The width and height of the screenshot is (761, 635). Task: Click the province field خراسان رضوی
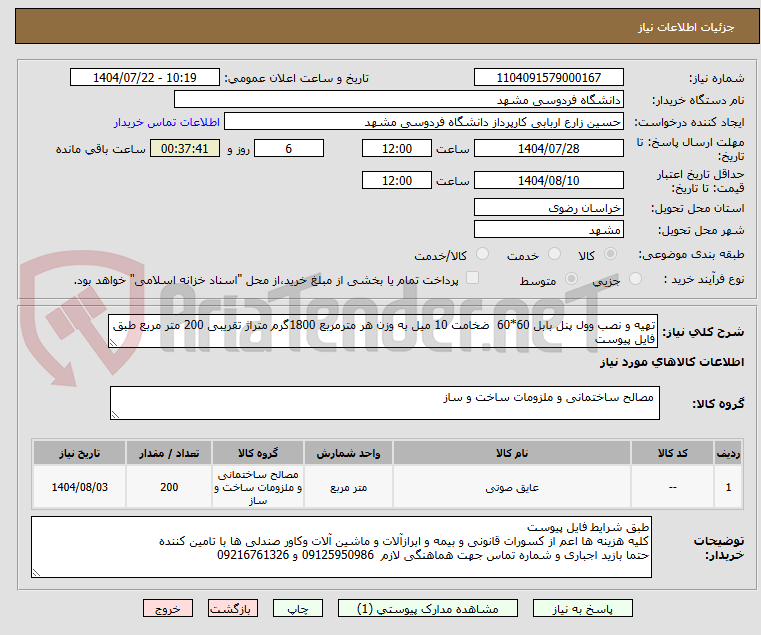point(548,208)
